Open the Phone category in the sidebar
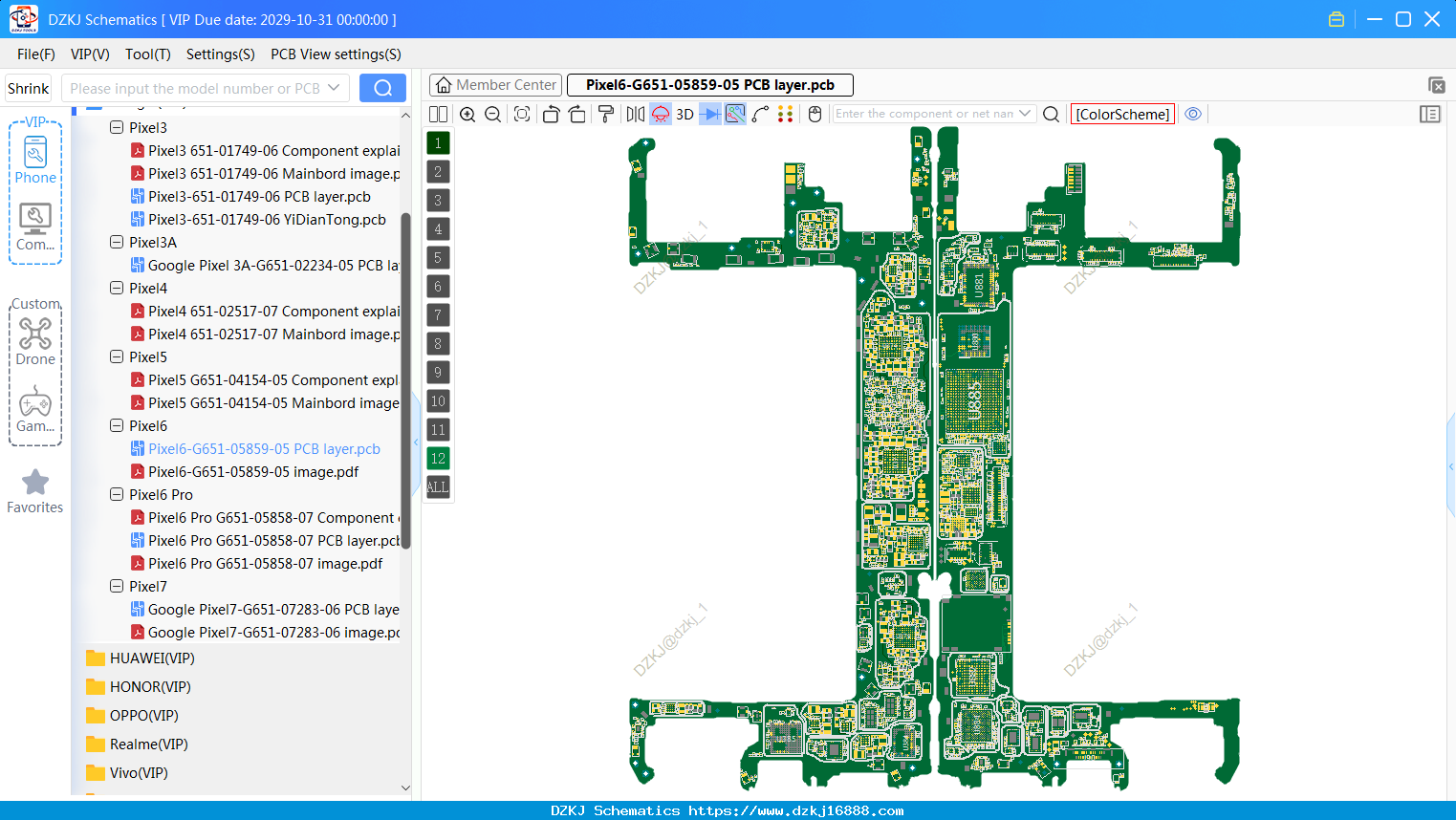The width and height of the screenshot is (1456, 820). click(x=35, y=161)
